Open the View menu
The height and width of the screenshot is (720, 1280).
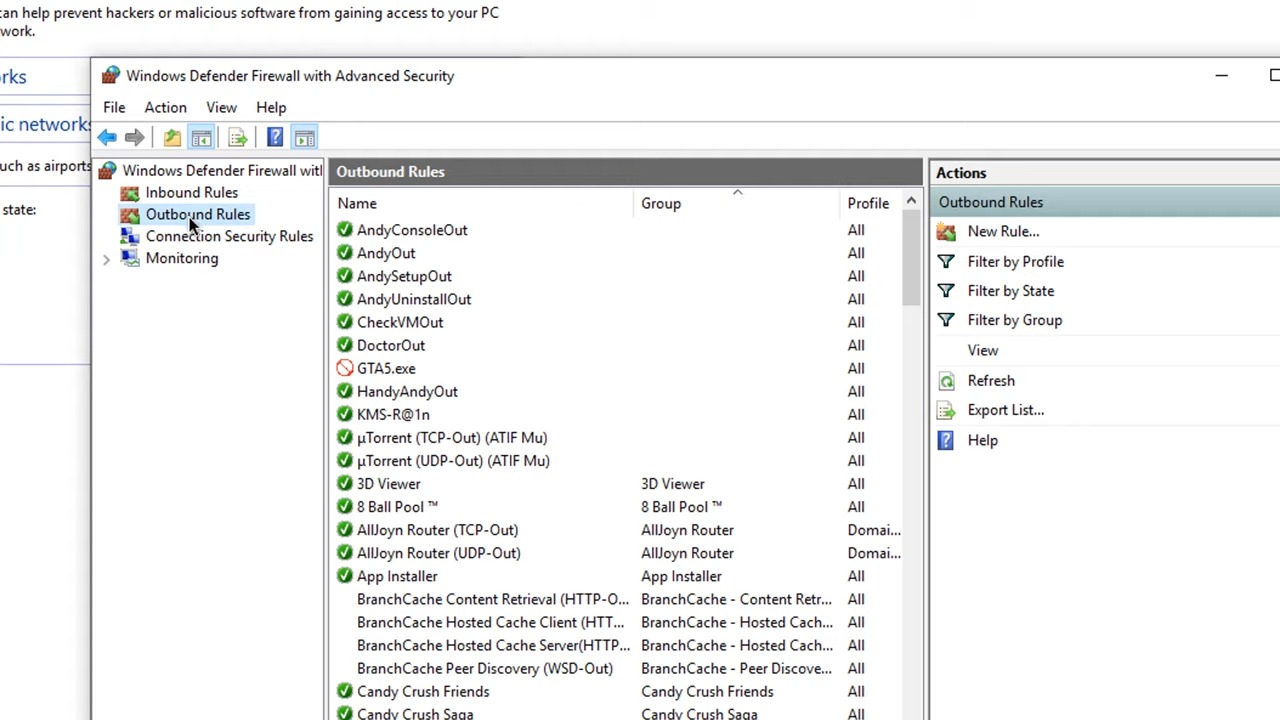tap(222, 107)
